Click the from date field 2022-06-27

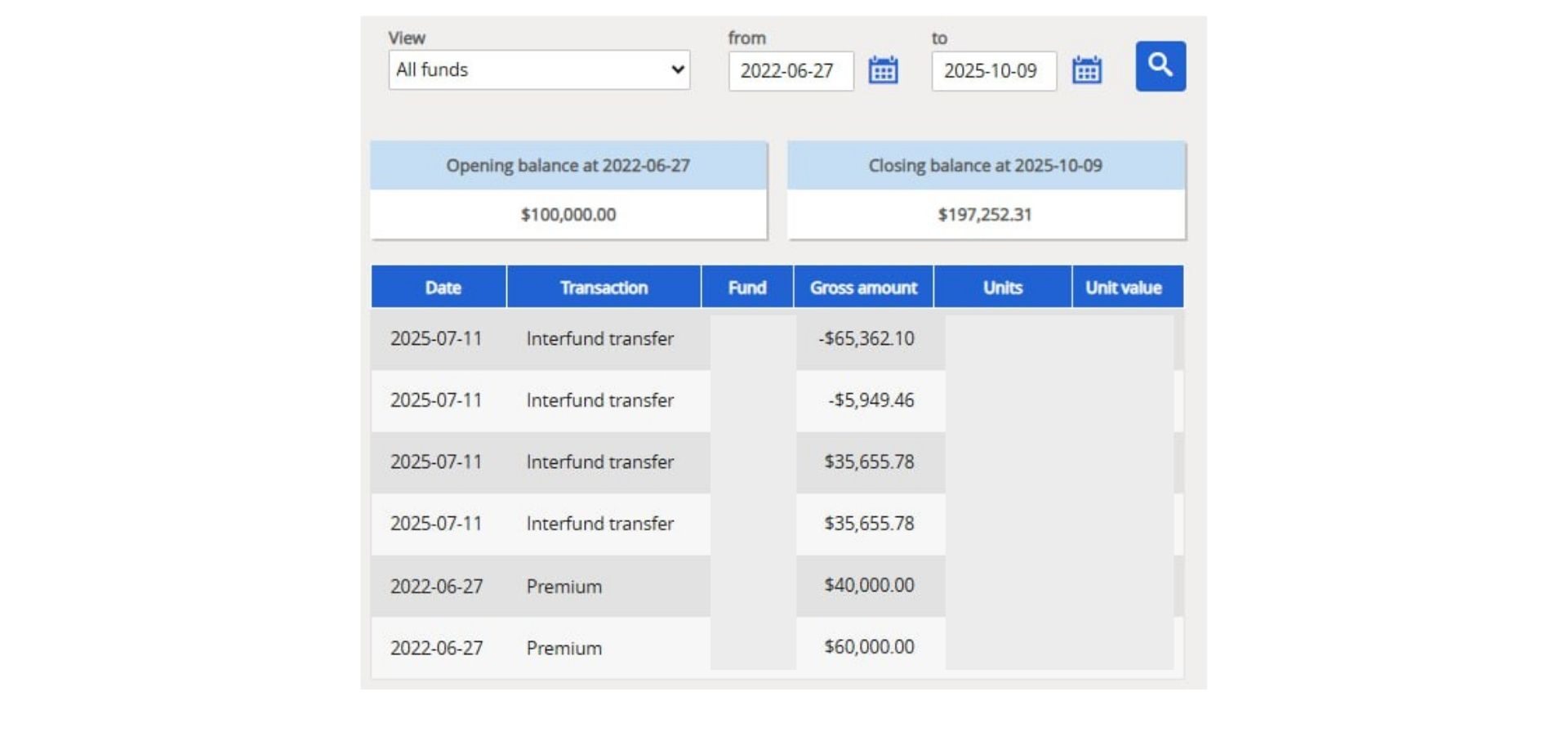790,71
